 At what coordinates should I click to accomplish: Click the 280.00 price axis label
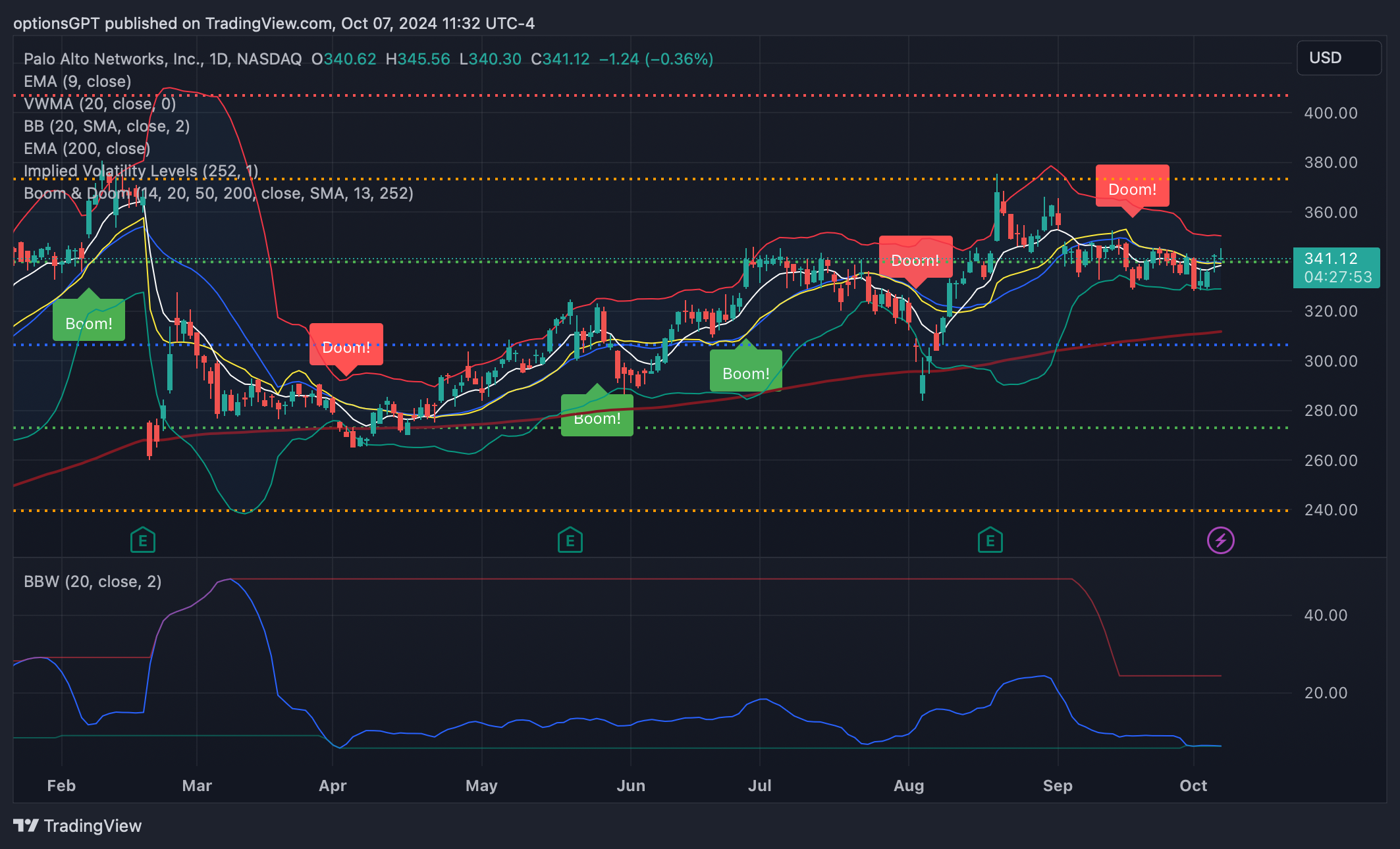1331,411
